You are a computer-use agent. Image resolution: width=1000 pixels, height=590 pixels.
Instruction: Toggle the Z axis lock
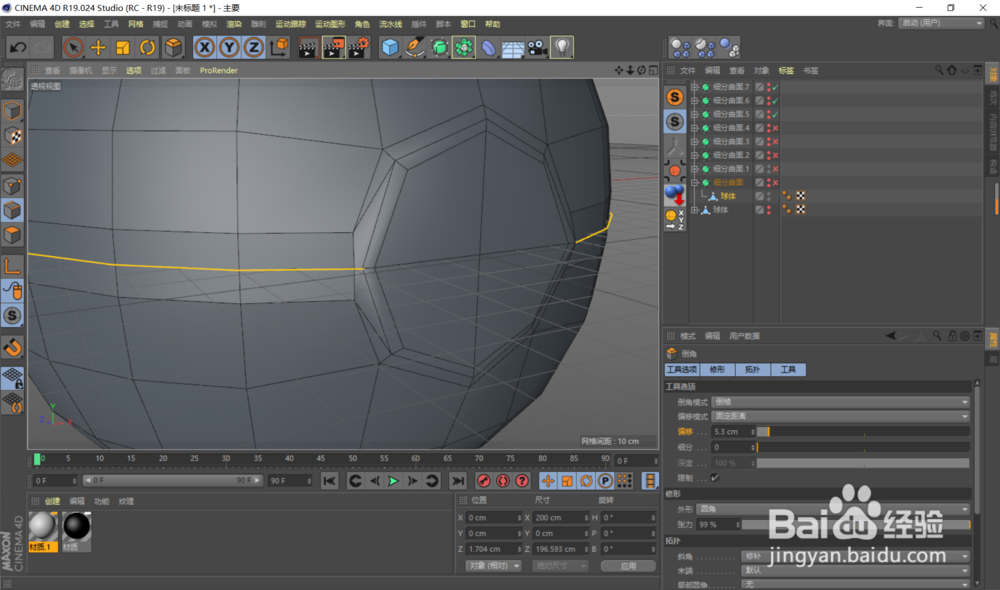(254, 47)
